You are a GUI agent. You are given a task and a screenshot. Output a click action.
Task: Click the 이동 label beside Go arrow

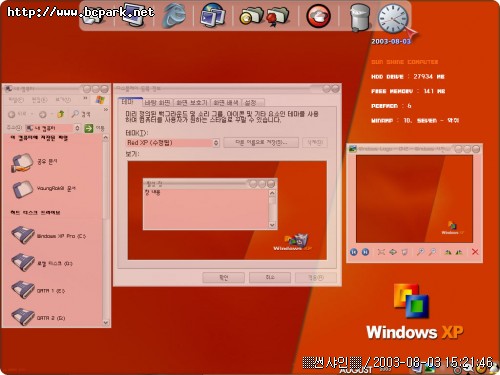click(100, 128)
